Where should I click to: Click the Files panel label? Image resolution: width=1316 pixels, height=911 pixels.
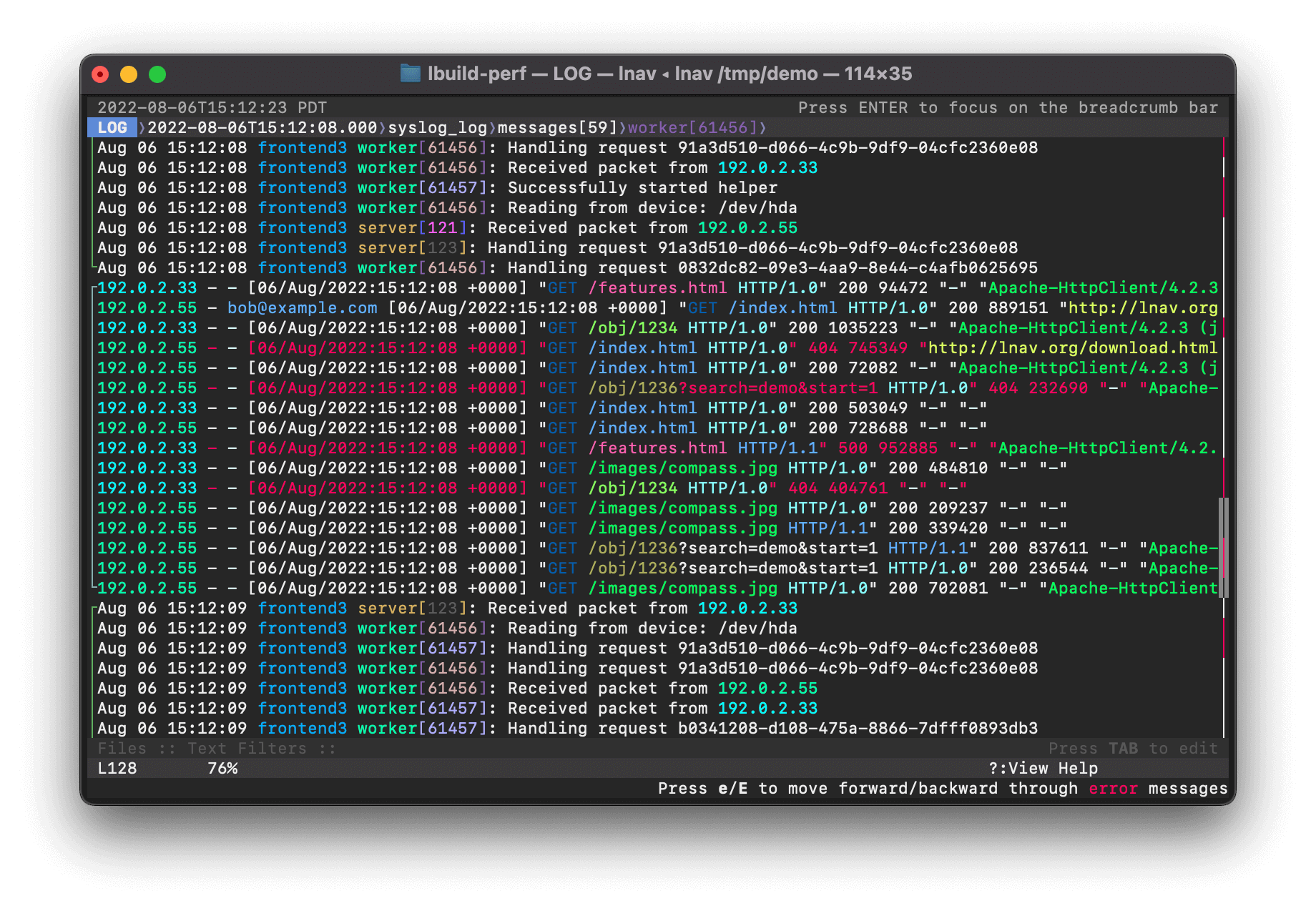(122, 749)
